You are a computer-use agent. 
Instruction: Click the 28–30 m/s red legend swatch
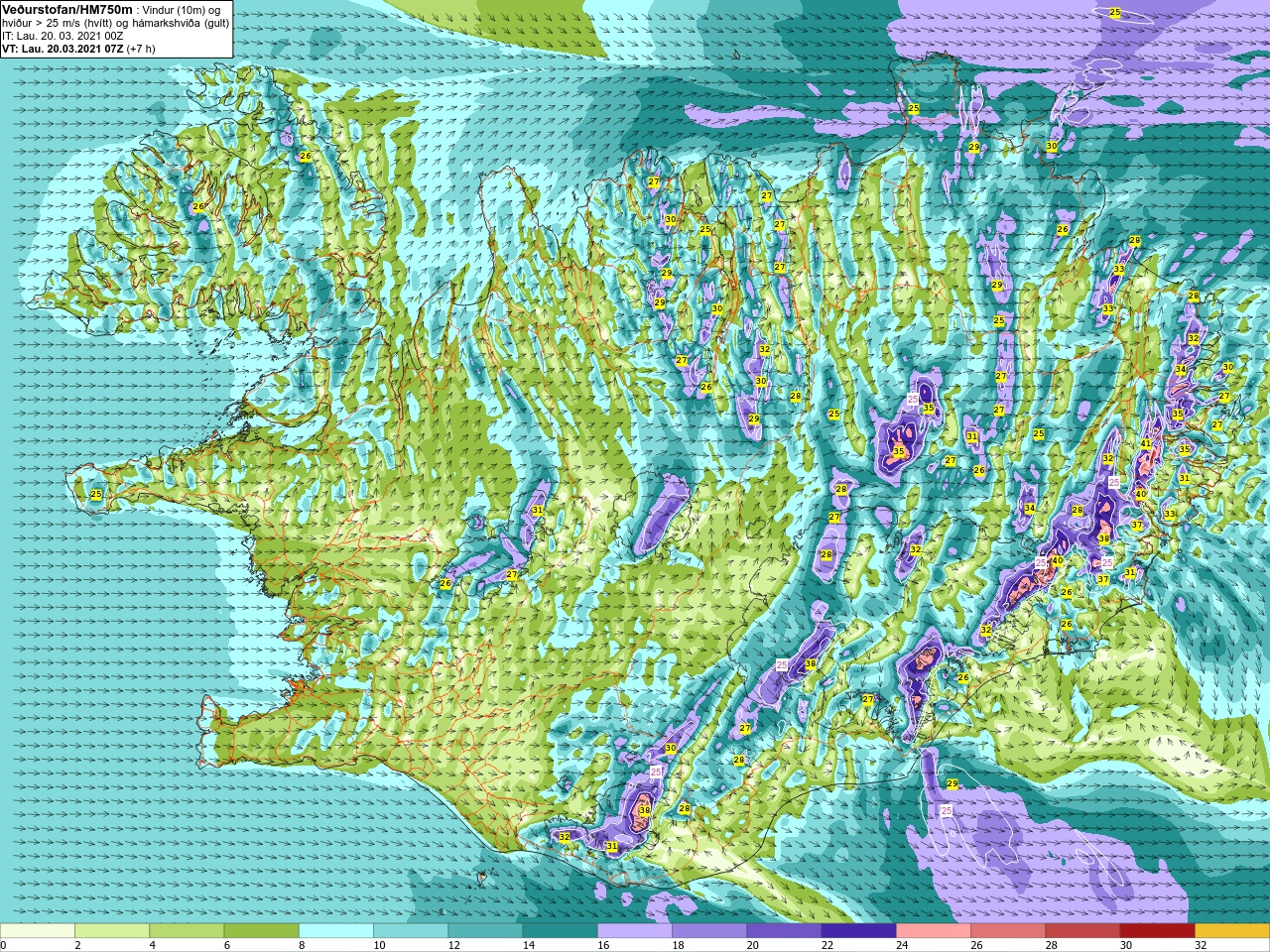click(1082, 931)
